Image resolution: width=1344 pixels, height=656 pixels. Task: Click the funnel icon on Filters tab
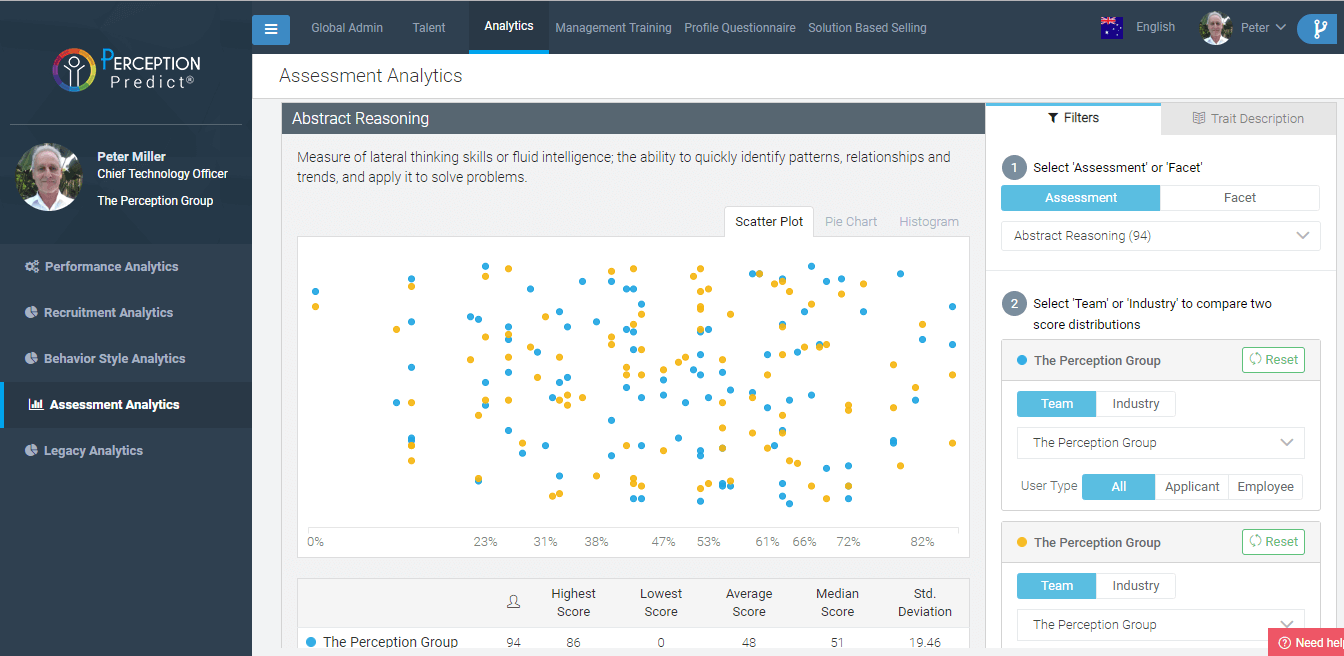(1053, 118)
